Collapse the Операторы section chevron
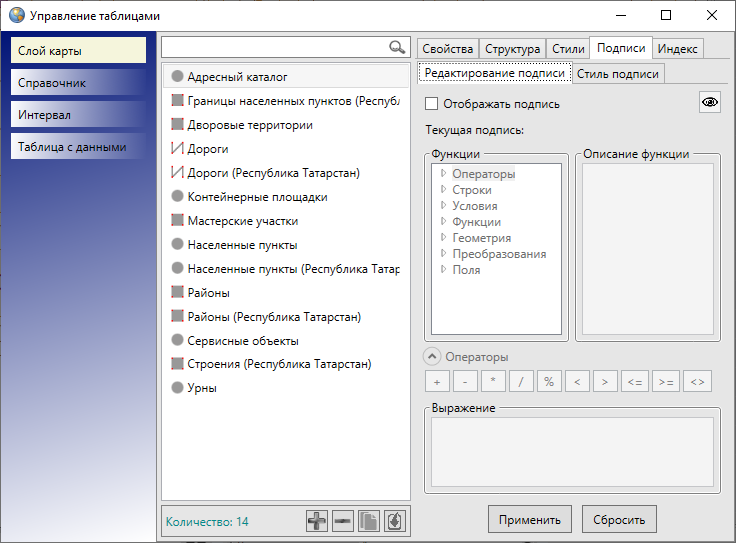The height and width of the screenshot is (543, 736). click(x=432, y=357)
